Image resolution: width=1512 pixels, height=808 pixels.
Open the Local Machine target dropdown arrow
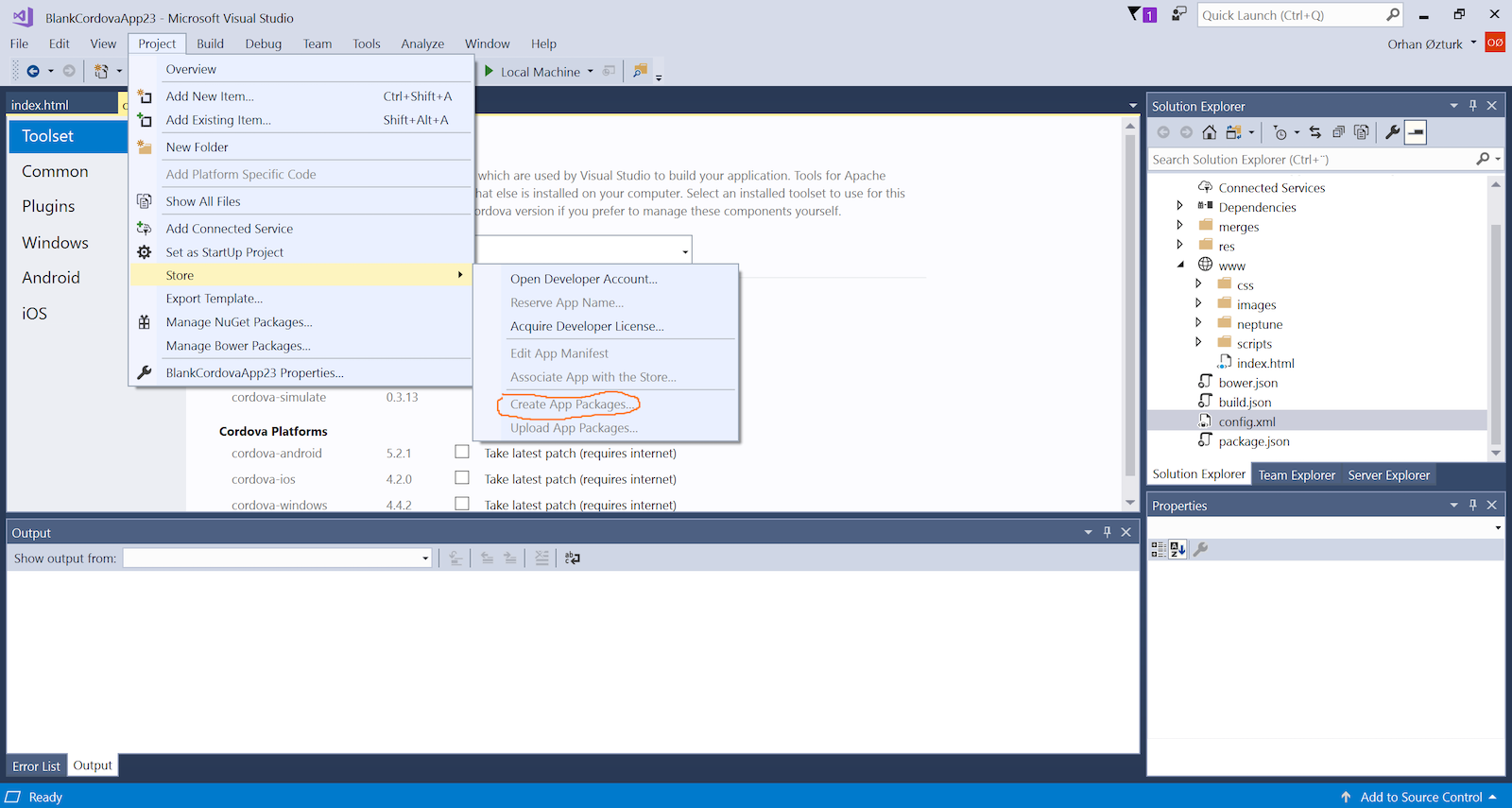pos(591,71)
